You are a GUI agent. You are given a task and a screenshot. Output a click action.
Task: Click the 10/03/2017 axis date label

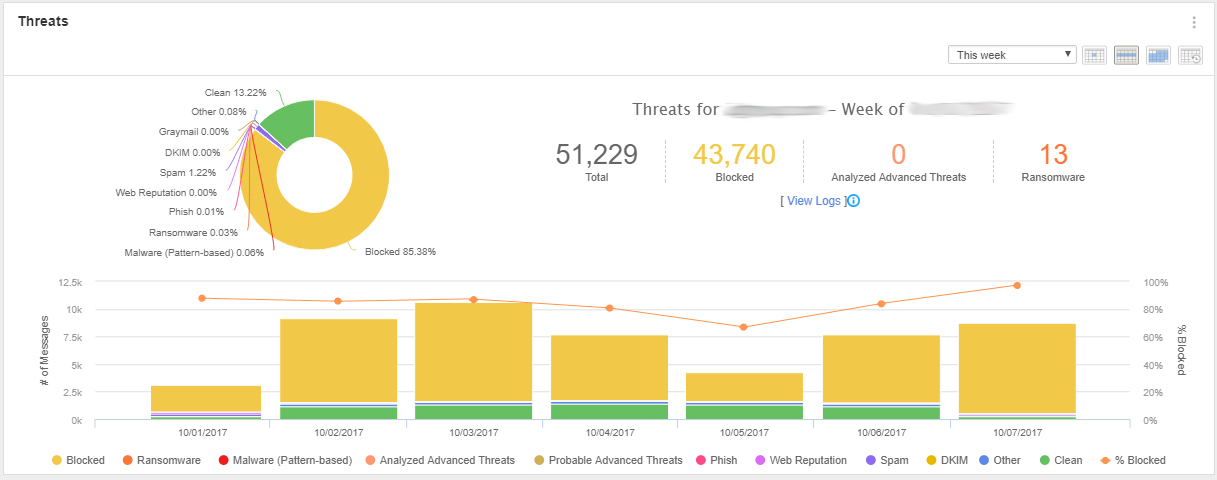click(x=473, y=433)
